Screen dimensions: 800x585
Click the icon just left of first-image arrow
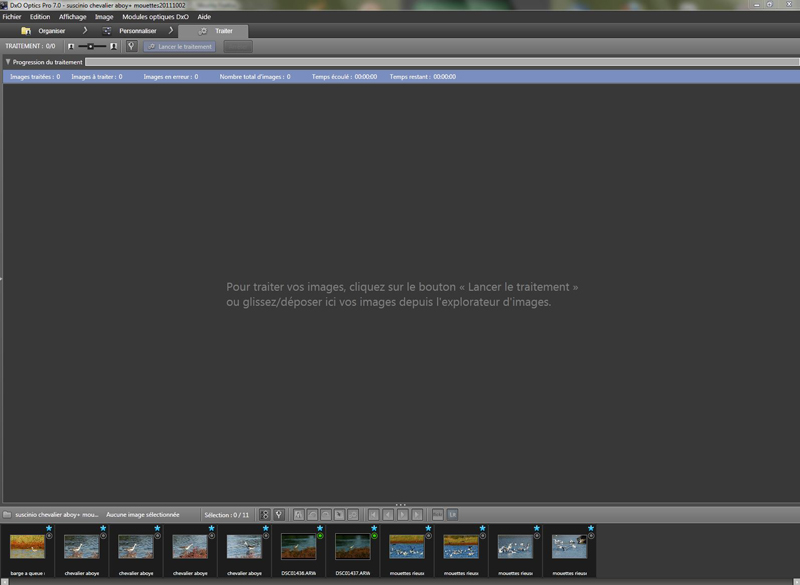pyautogui.click(x=353, y=515)
